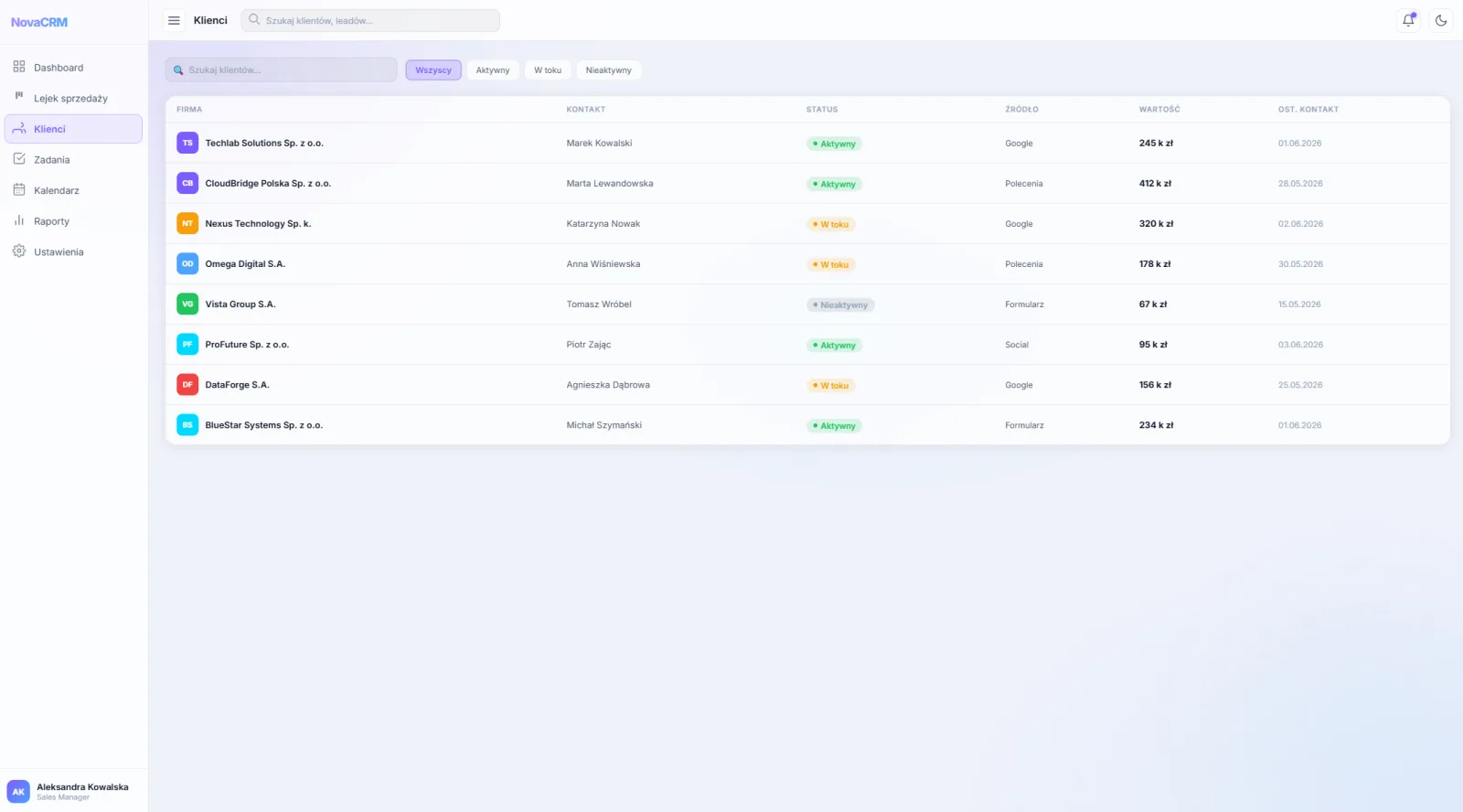Open Raporty in sidebar
Screen dimensions: 1463x812
coord(73,221)
